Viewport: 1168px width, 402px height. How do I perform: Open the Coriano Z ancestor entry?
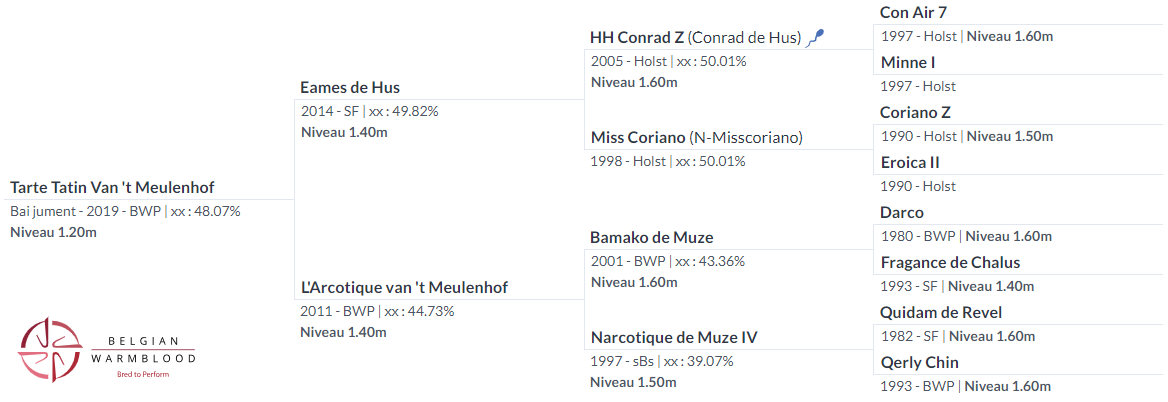click(x=915, y=112)
